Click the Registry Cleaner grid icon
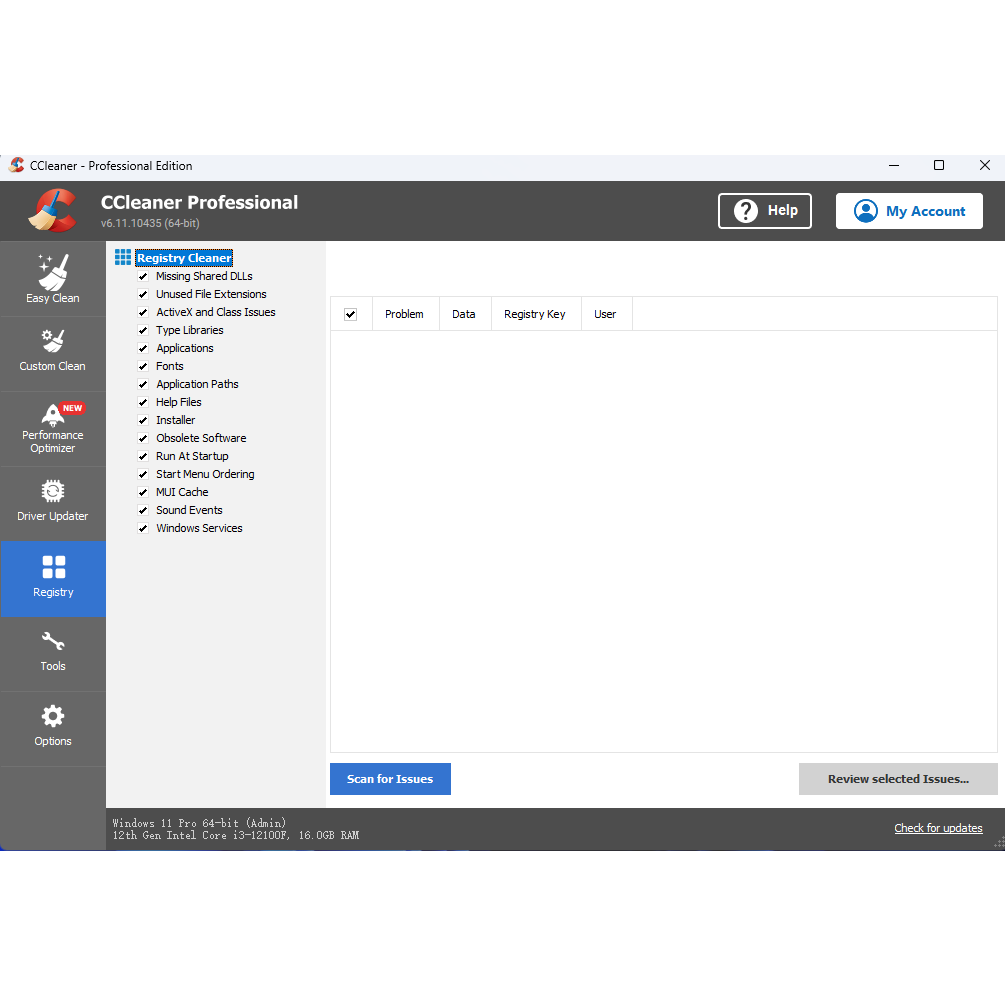The width and height of the screenshot is (1005, 1005). tap(122, 258)
